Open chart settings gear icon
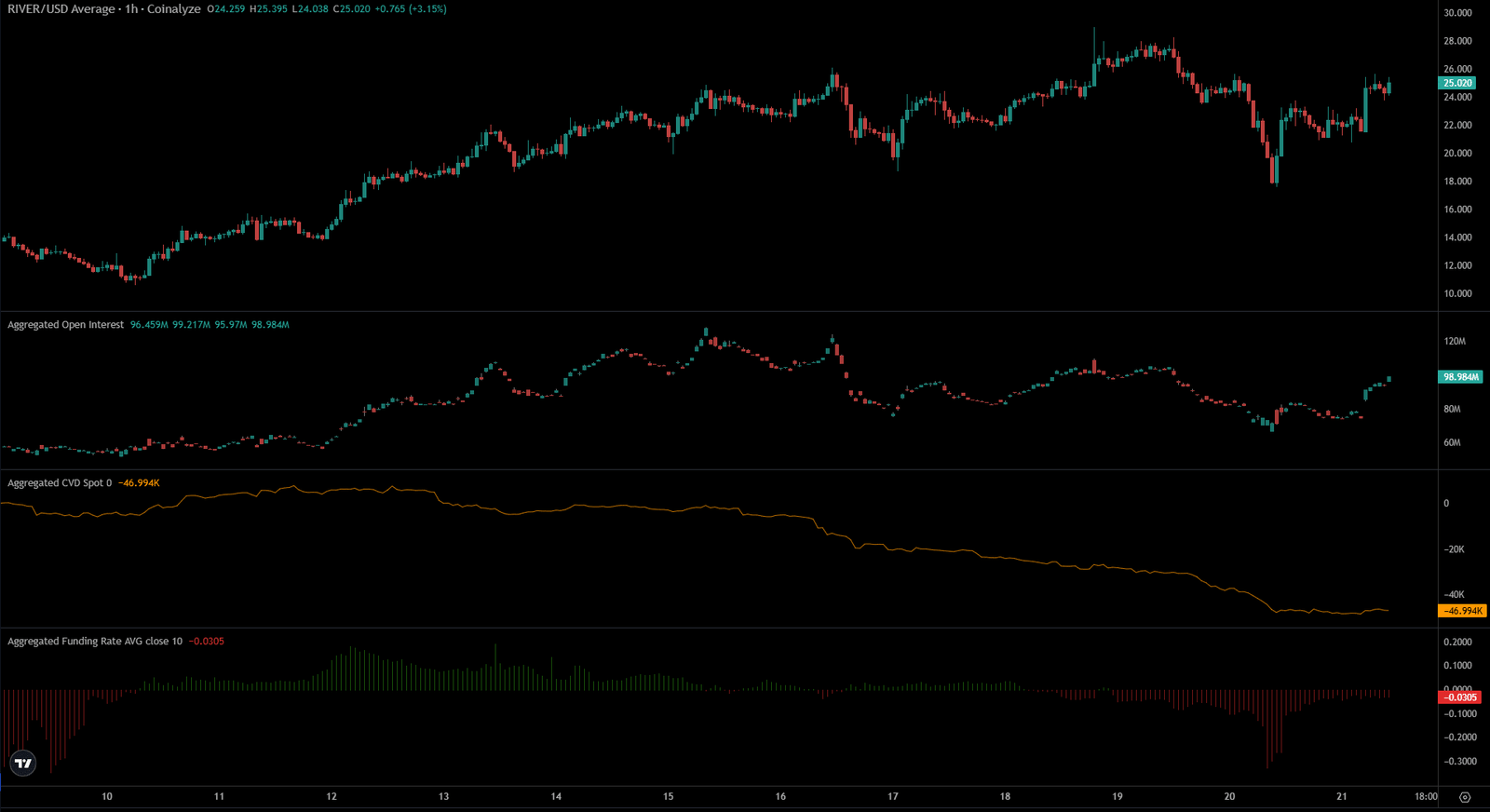 point(1465,797)
